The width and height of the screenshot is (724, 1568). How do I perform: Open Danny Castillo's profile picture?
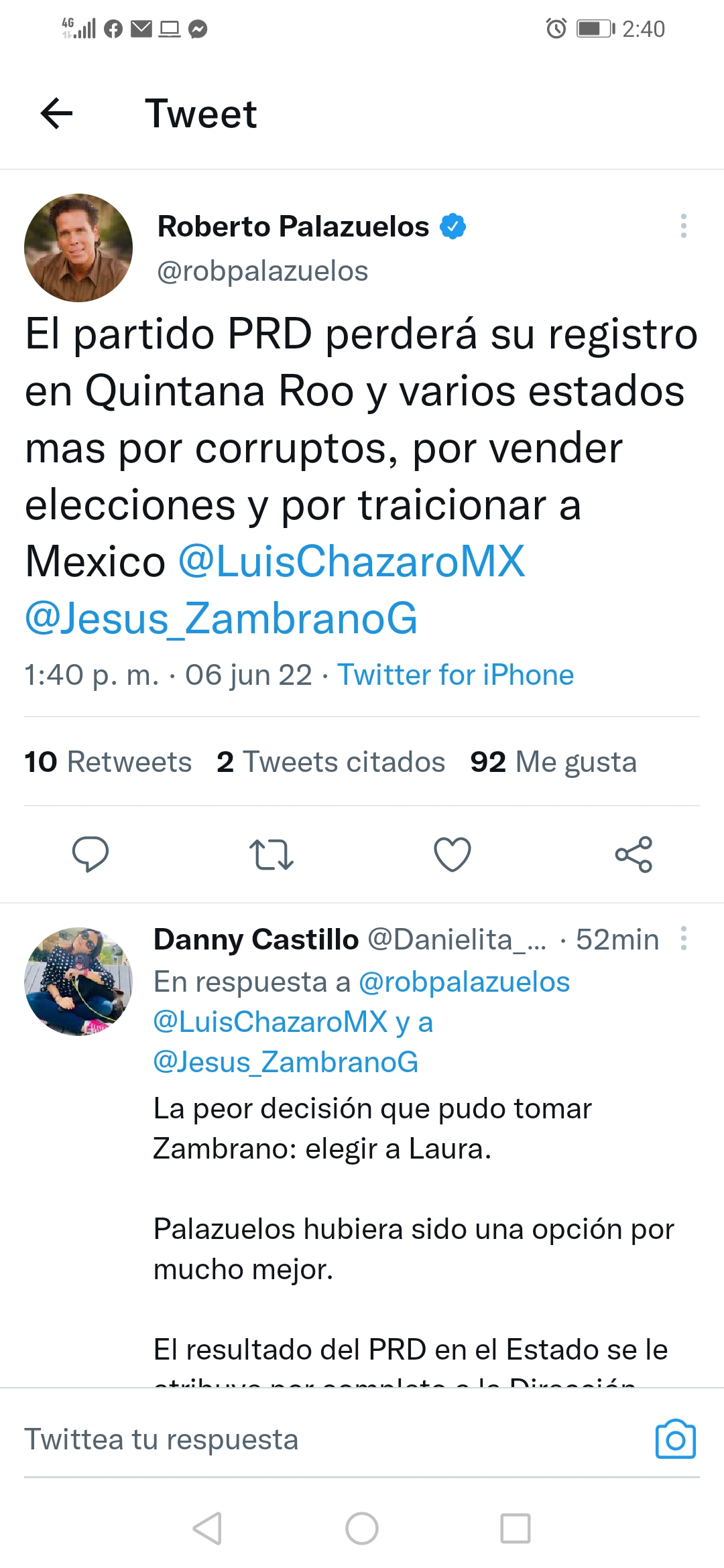(x=78, y=982)
